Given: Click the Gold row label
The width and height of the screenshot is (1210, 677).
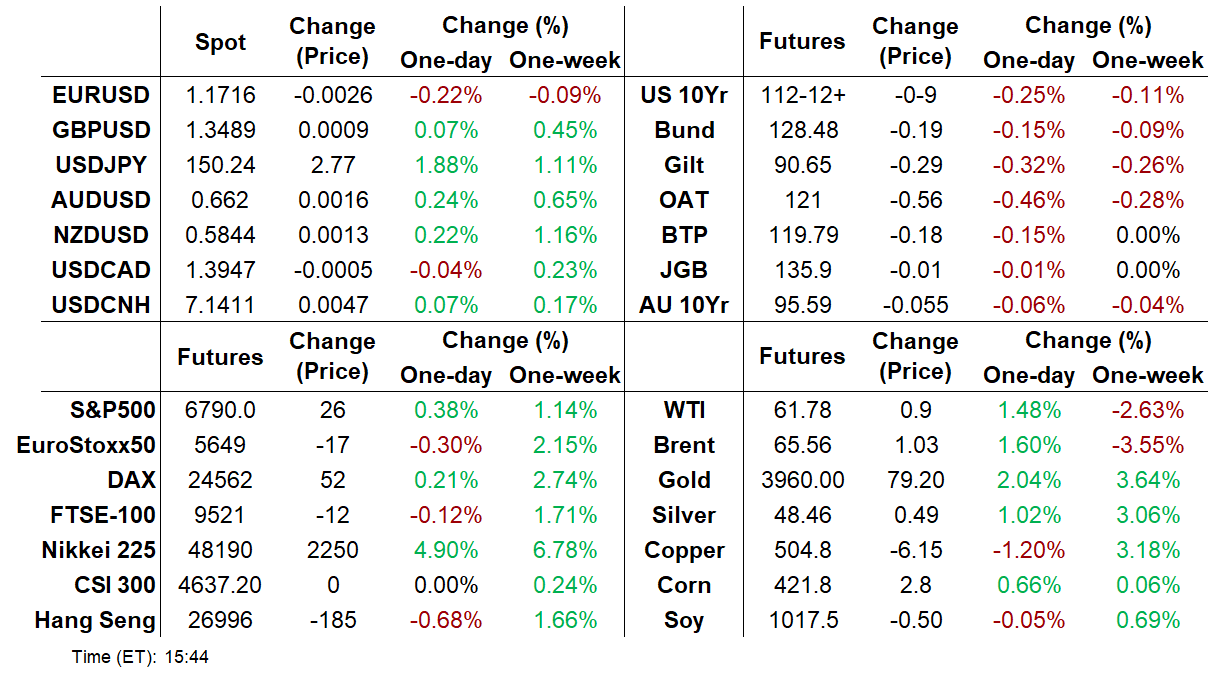Looking at the screenshot, I should 685,481.
